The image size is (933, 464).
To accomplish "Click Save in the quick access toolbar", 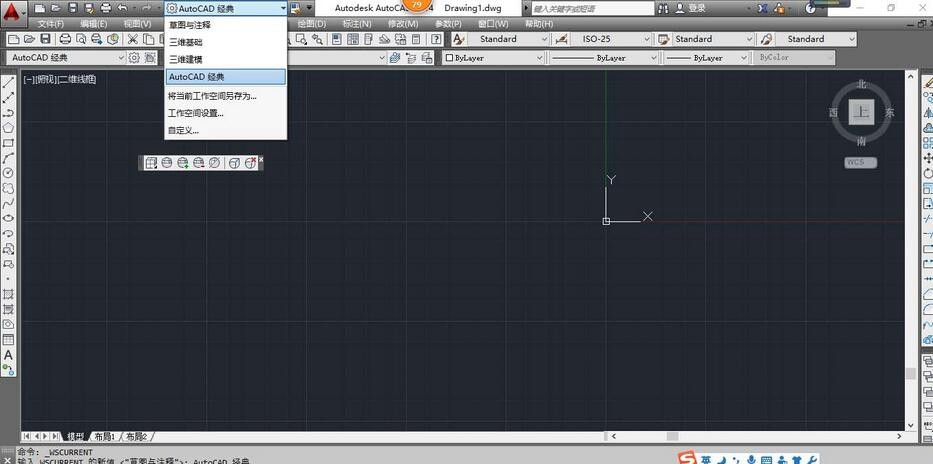I will pos(73,8).
